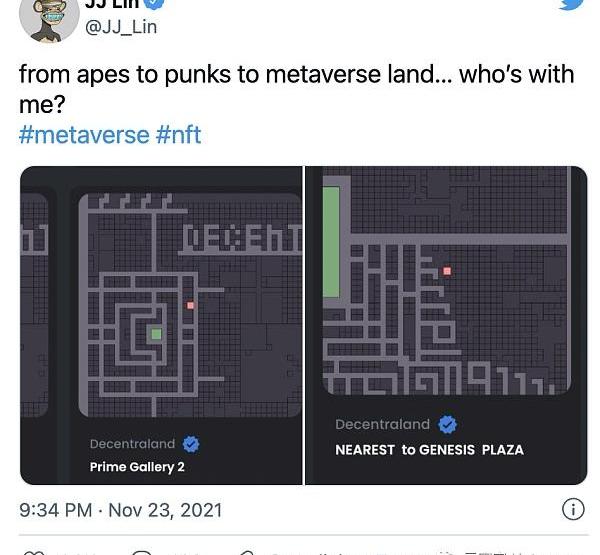The image size is (600, 555).
Task: Click the pink marker in right map
Action: (447, 271)
